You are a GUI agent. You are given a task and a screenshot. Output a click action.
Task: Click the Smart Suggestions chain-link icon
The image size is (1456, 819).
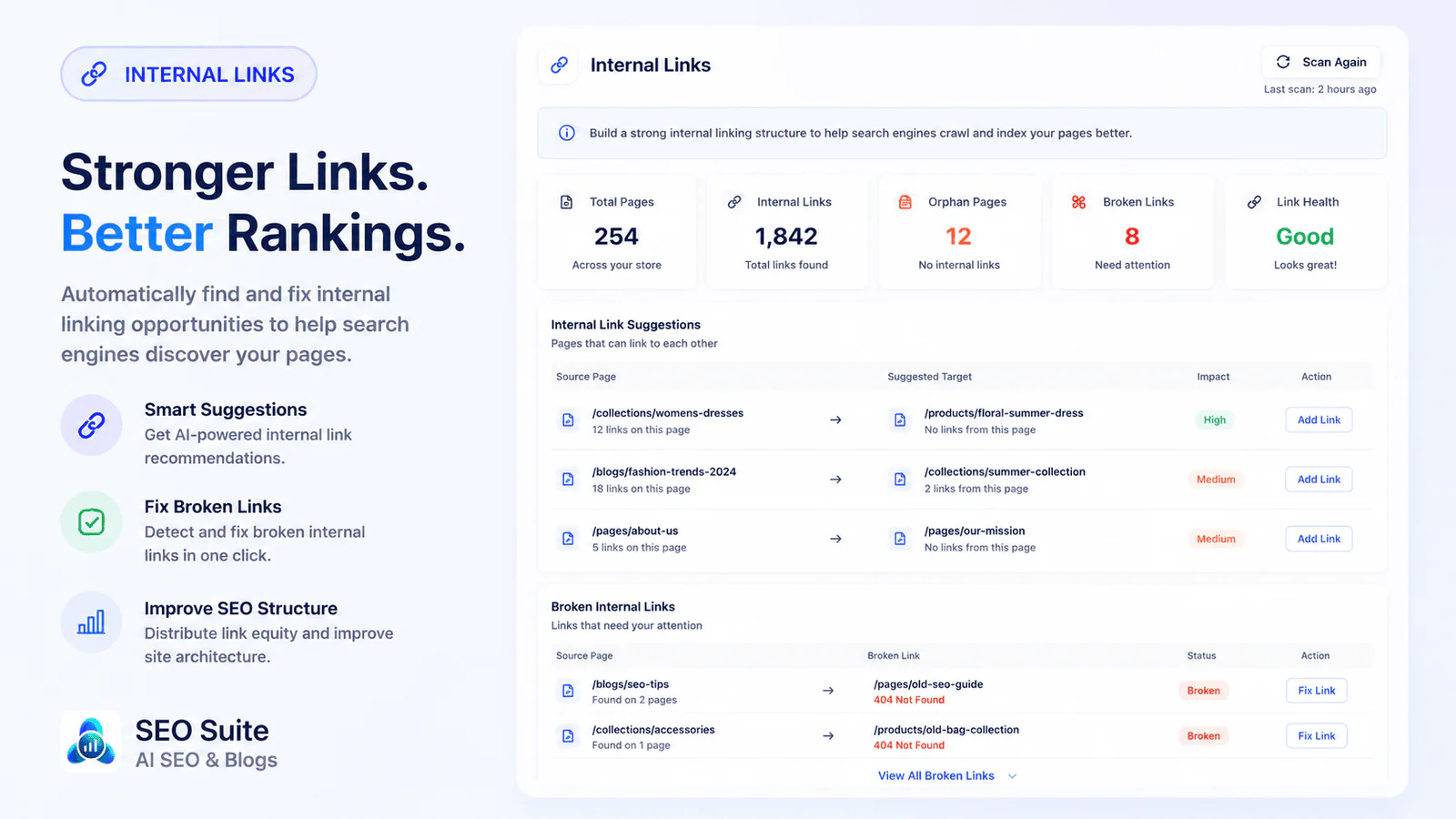click(91, 425)
